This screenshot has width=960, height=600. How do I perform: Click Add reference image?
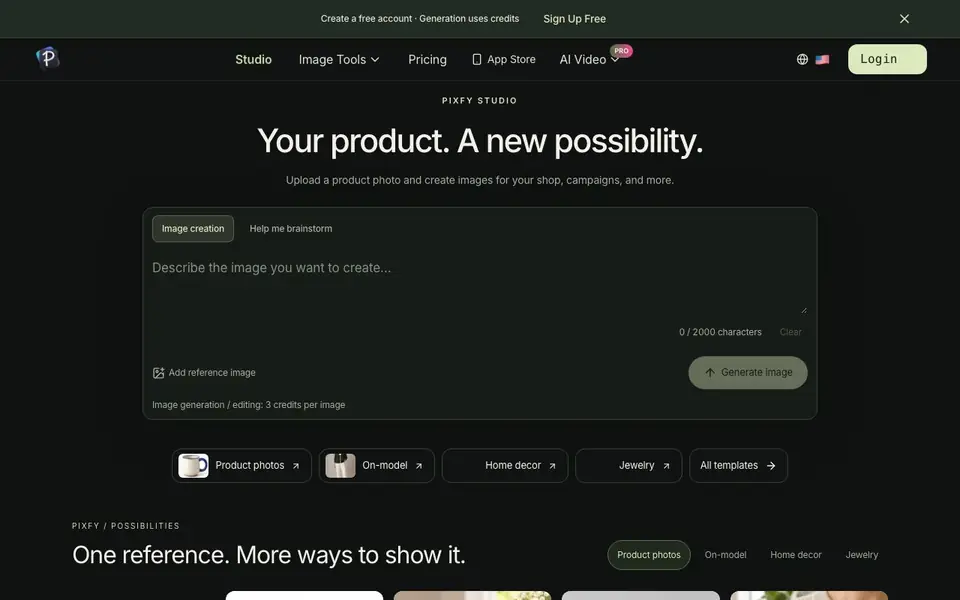204,373
